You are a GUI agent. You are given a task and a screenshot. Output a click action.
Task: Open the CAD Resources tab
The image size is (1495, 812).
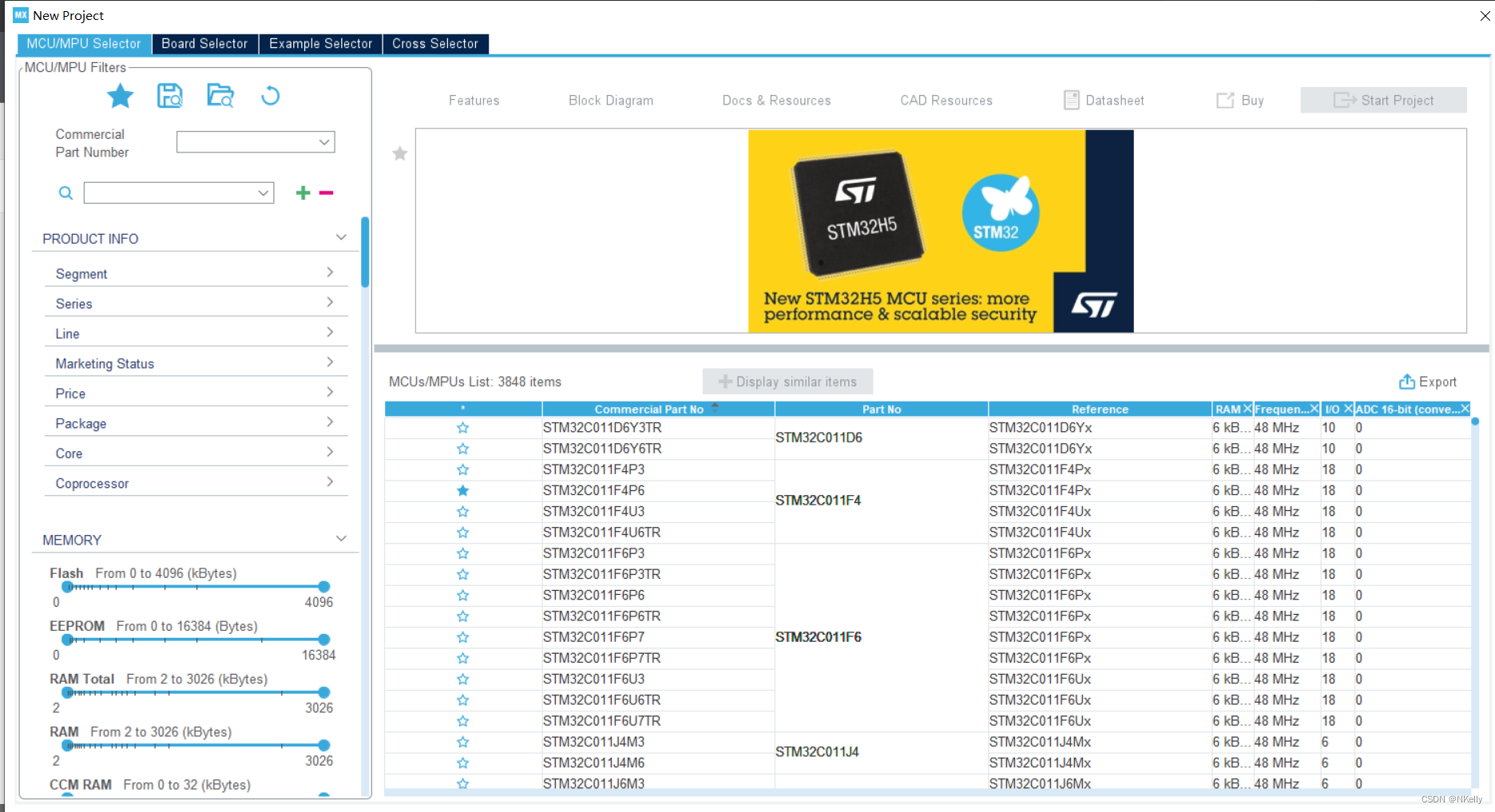point(946,101)
